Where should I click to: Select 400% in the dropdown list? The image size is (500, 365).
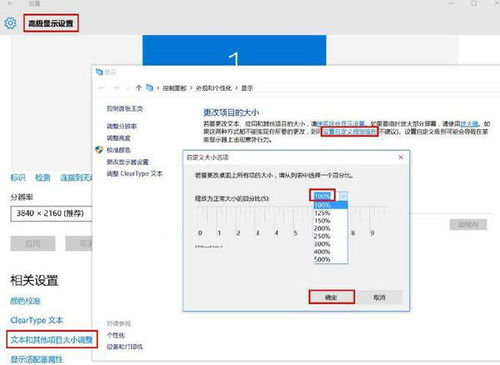330,252
